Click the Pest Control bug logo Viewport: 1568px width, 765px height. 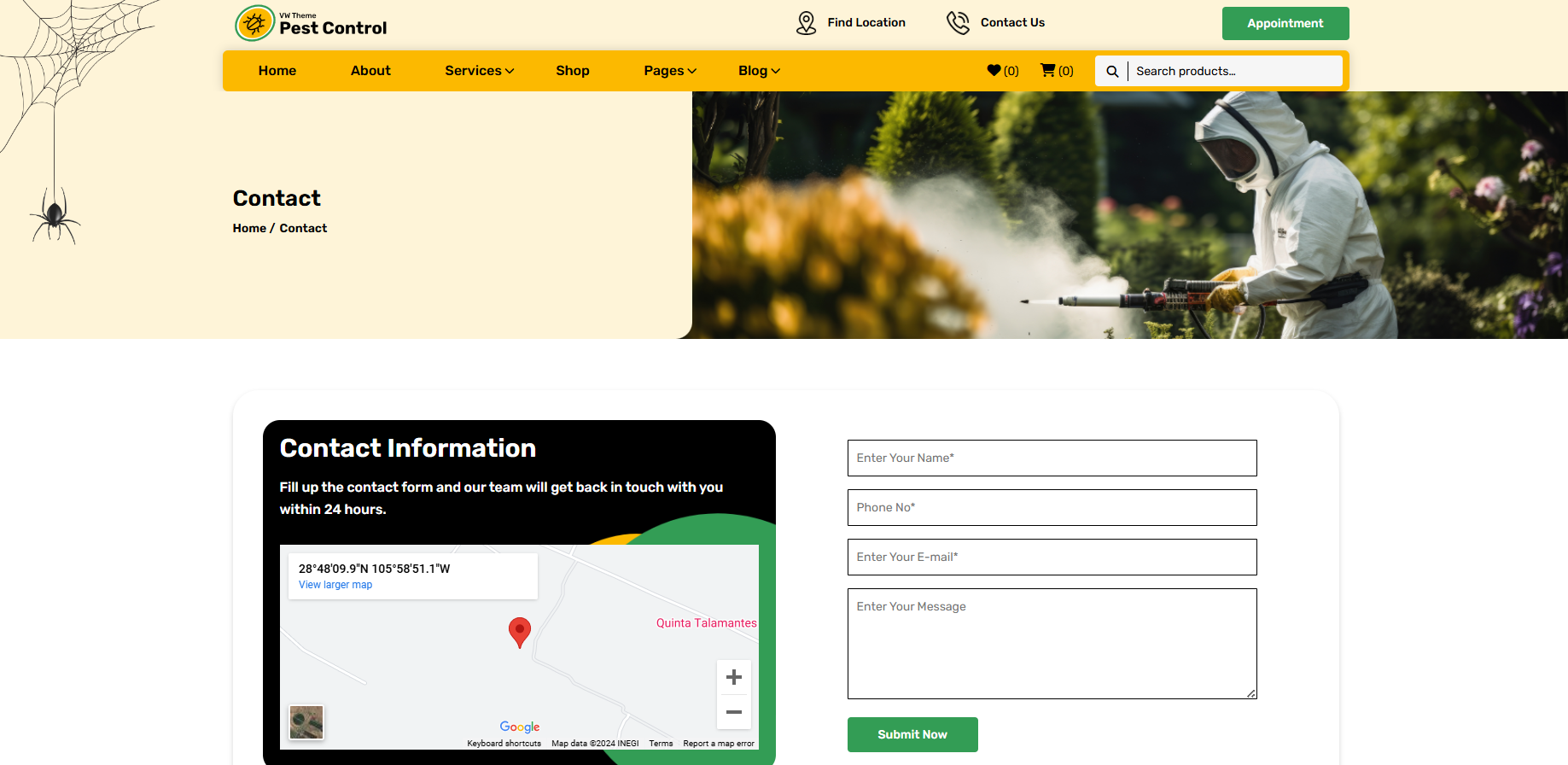click(x=254, y=24)
